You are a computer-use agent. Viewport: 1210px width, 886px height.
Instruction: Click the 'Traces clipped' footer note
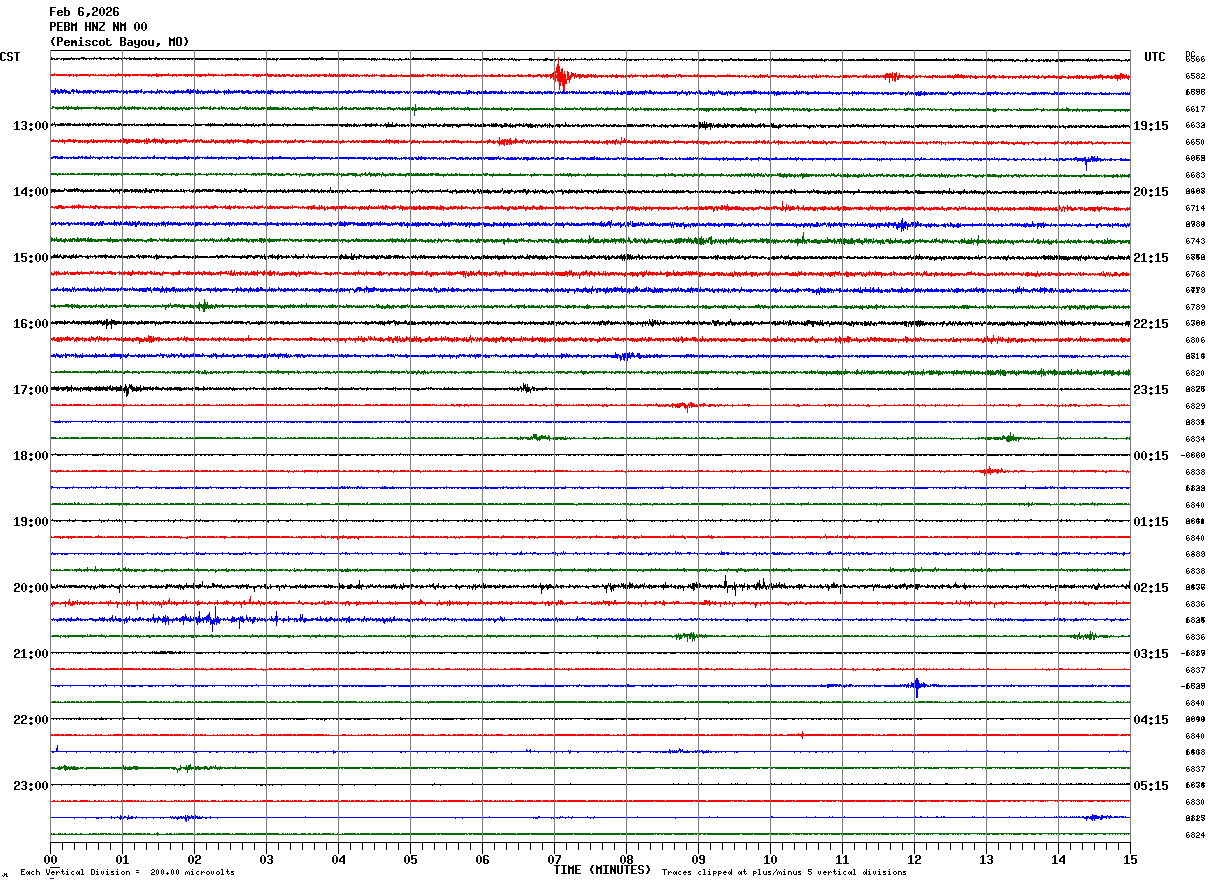click(784, 873)
